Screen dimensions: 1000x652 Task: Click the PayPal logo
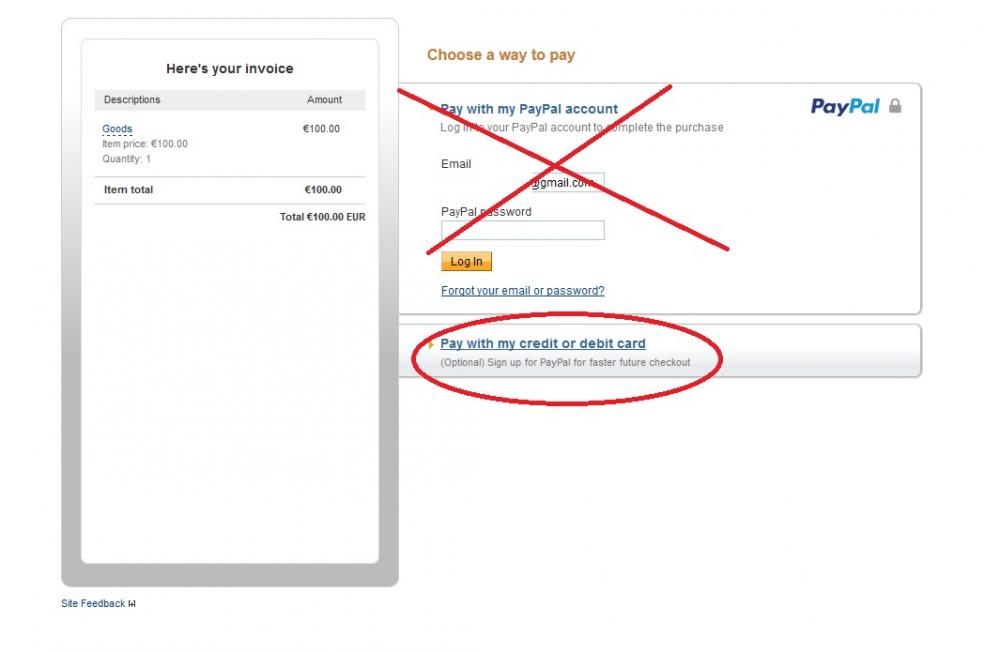(845, 107)
